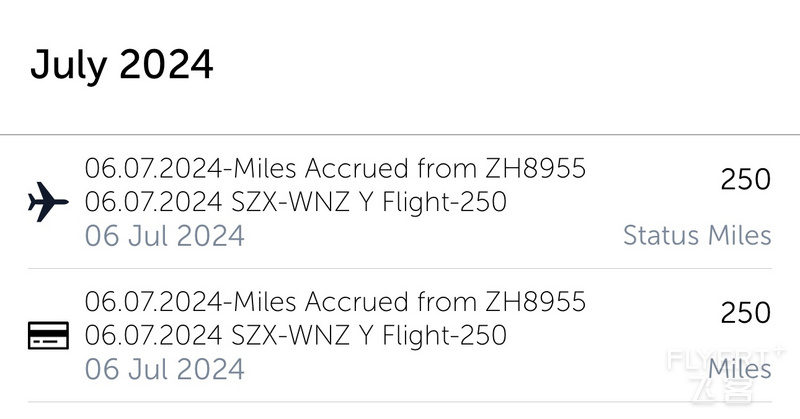Open the second Miles Accrued from ZH8955 line
This screenshot has width=800, height=419.
coord(335,301)
